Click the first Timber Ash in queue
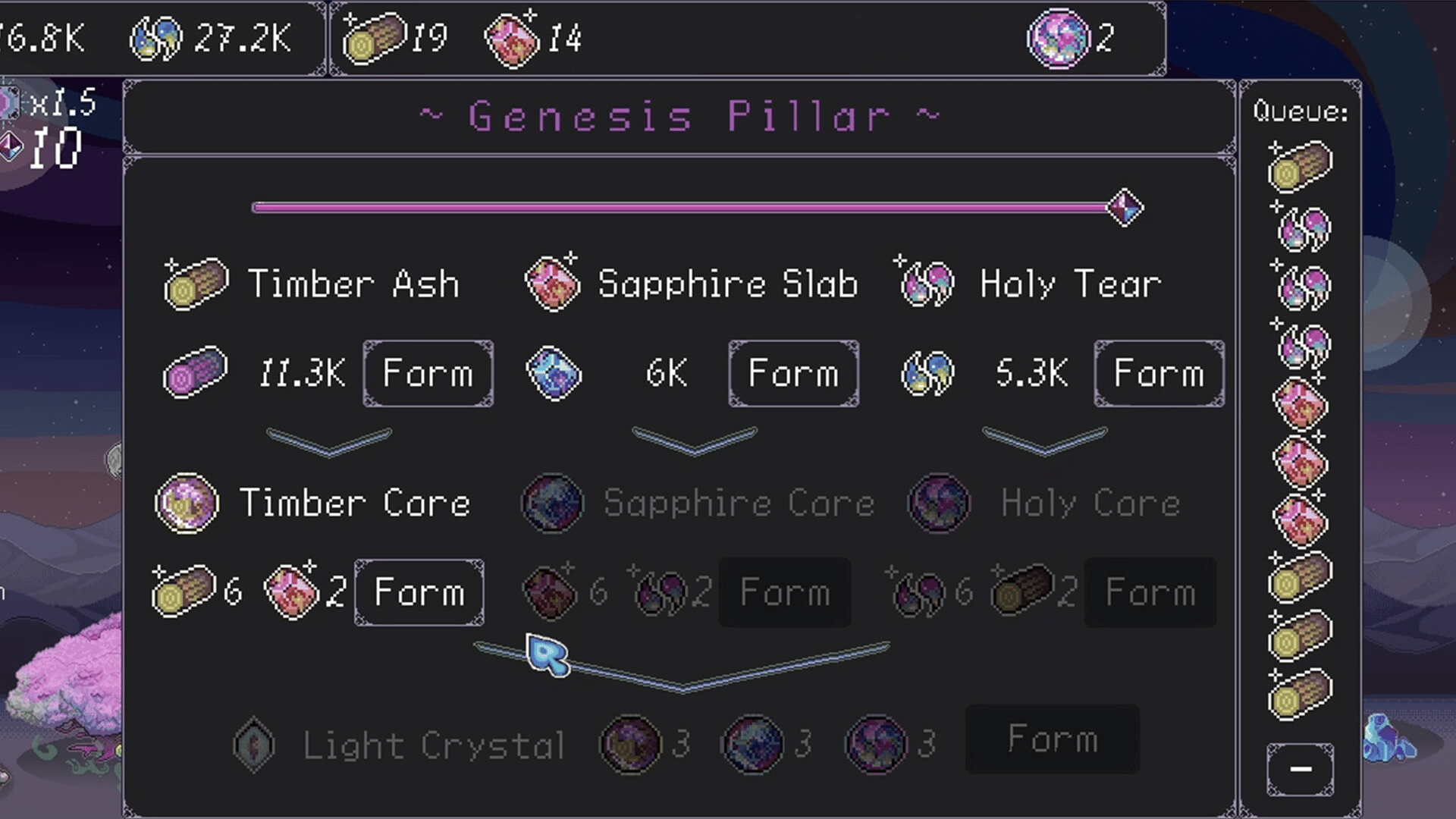The image size is (1456, 819). point(1300,166)
